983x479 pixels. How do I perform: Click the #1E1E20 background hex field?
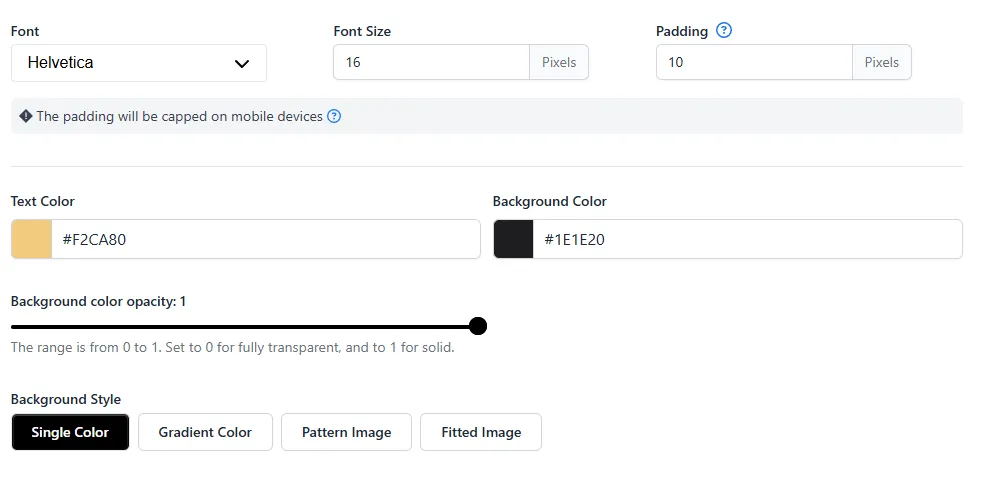(x=747, y=239)
